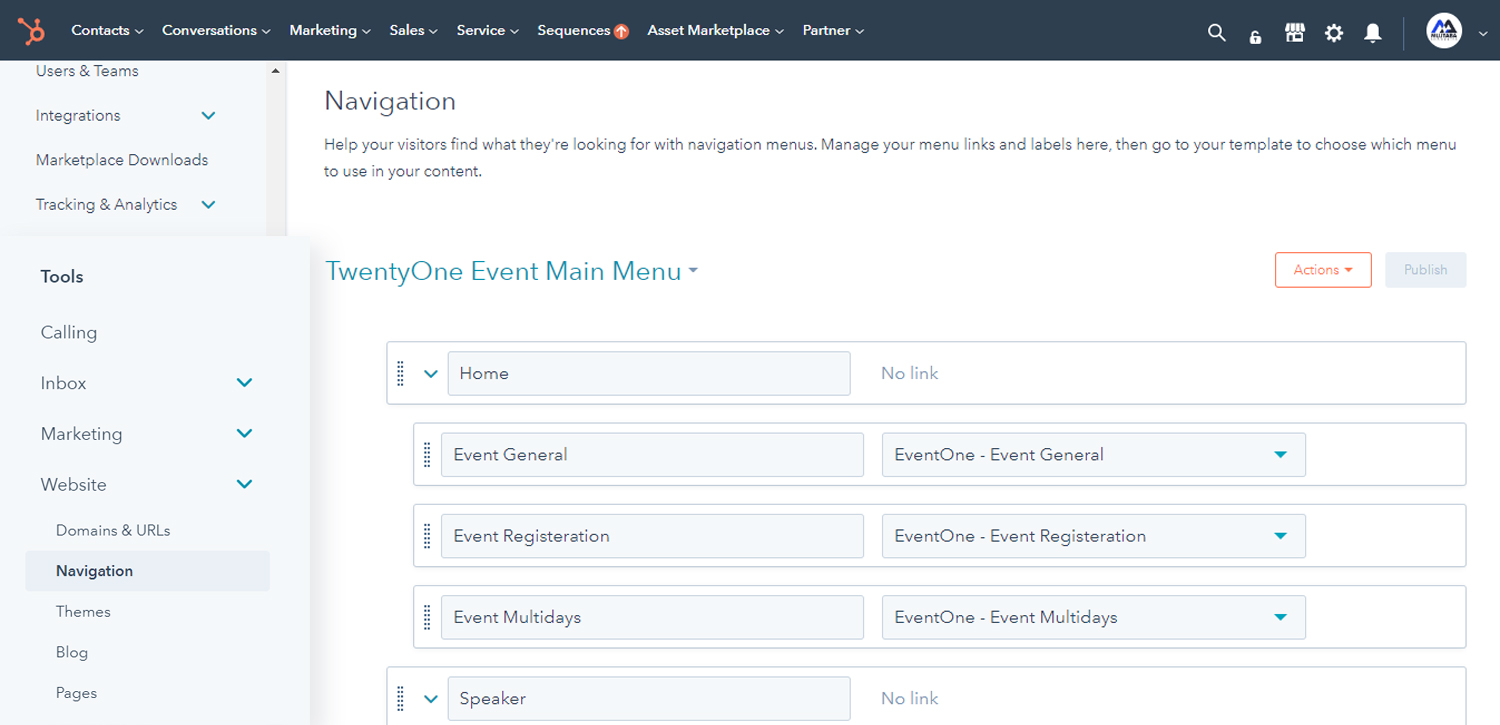Edit the Home menu label field

coord(649,373)
